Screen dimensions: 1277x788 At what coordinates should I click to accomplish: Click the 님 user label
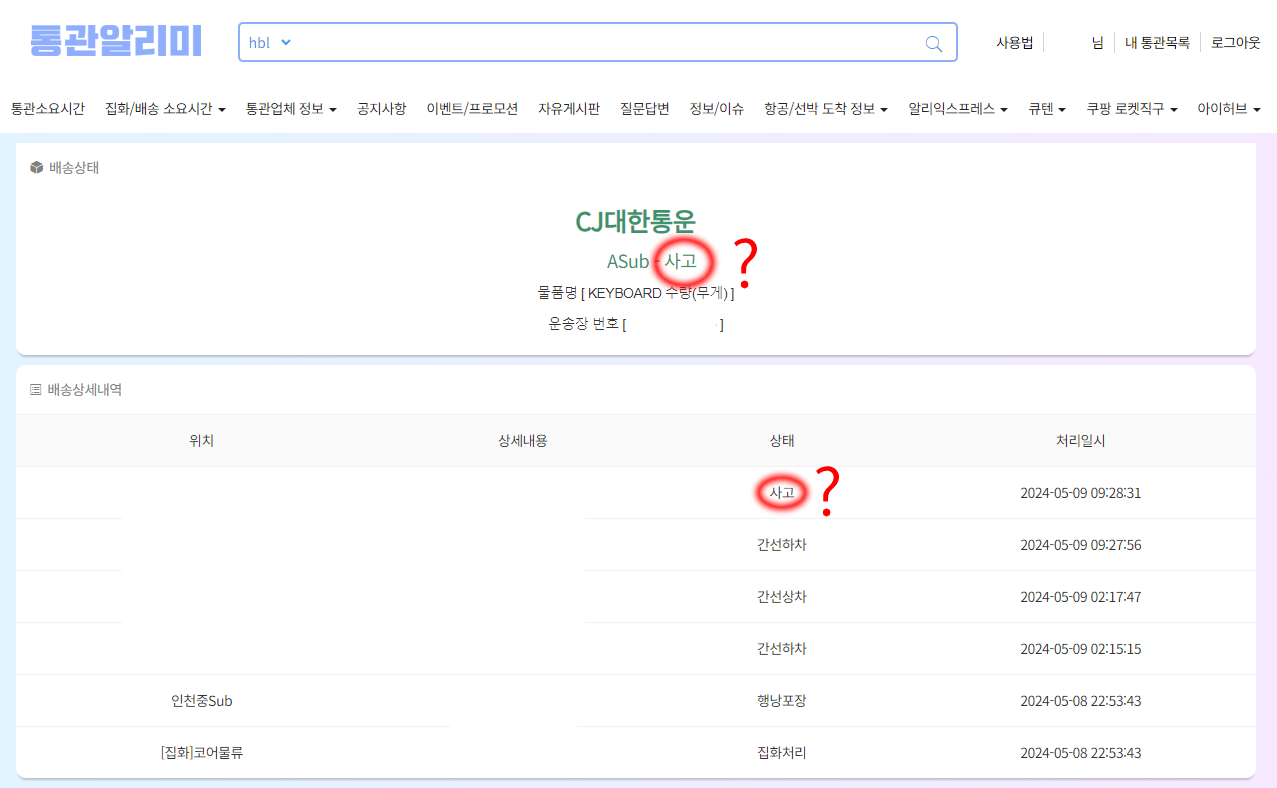(x=1097, y=43)
